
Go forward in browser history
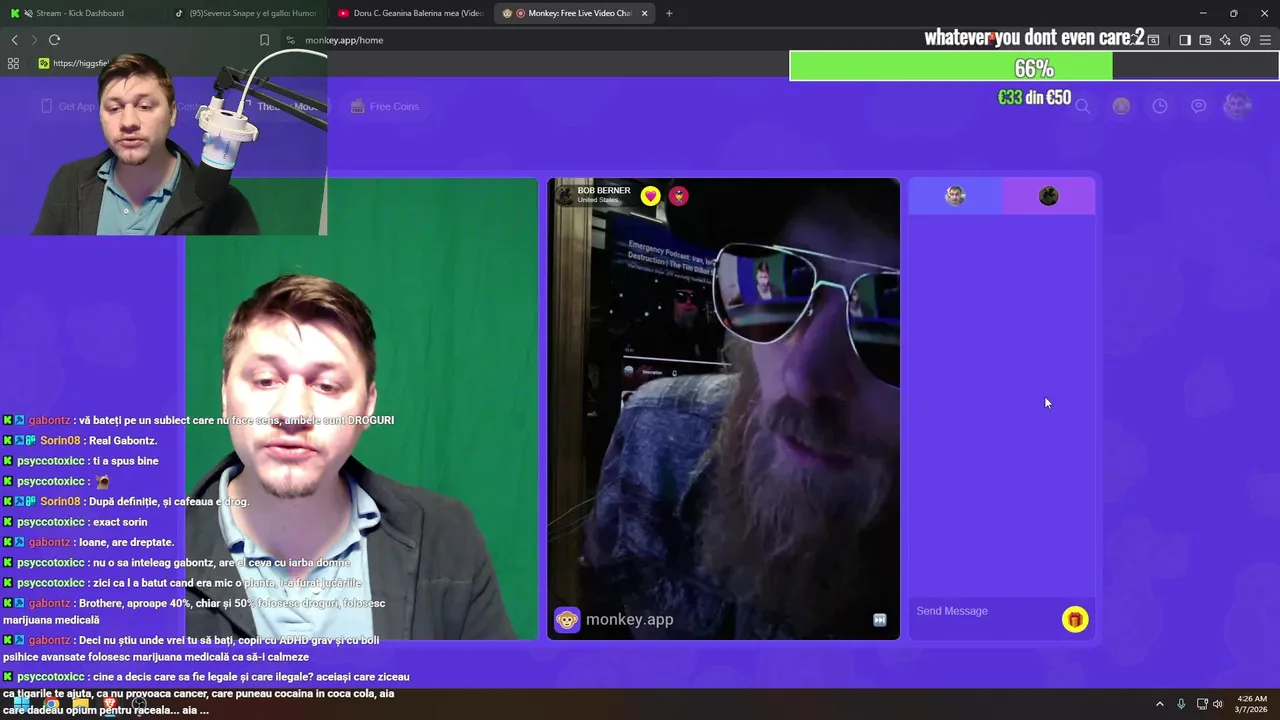34,40
